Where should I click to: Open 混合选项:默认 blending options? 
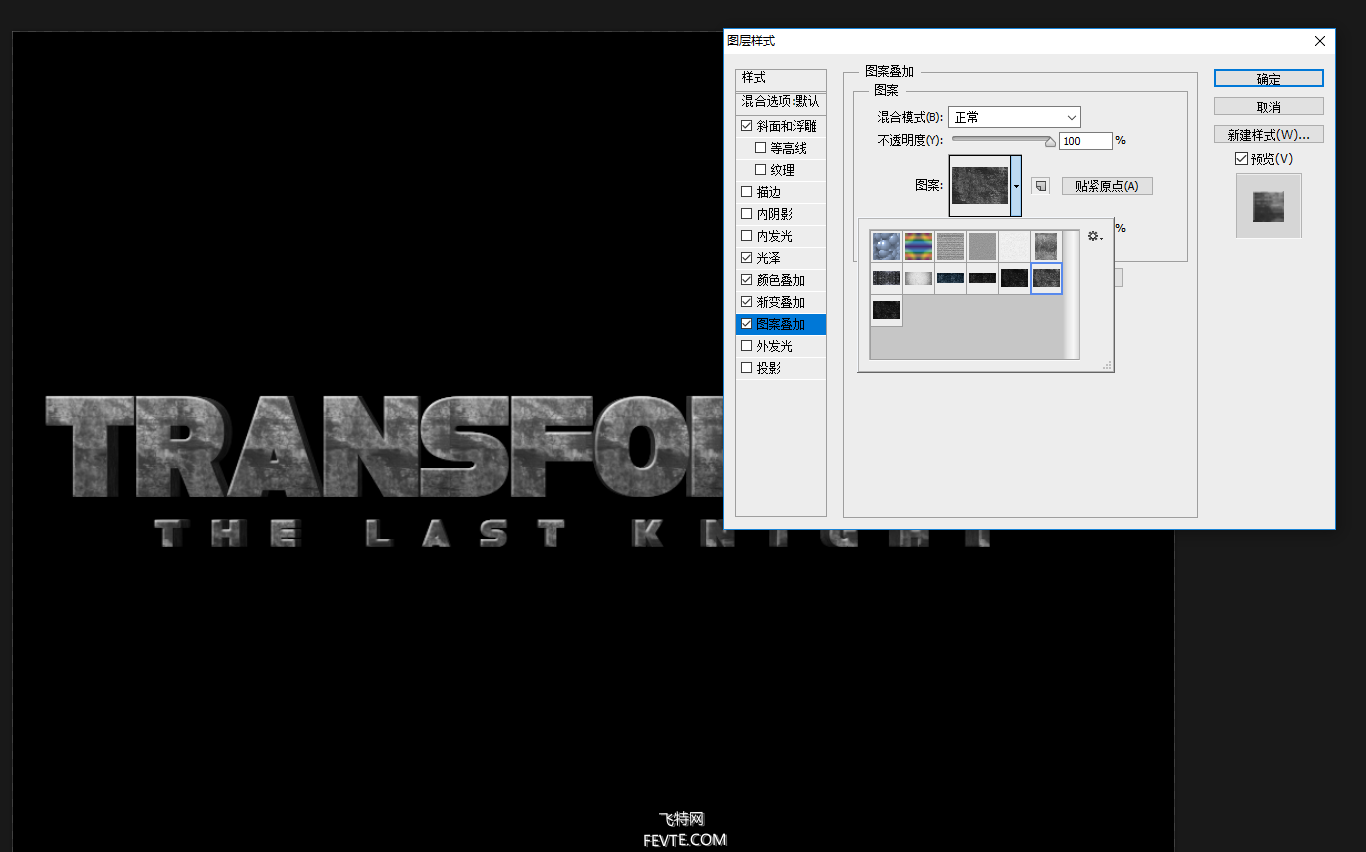click(x=781, y=102)
